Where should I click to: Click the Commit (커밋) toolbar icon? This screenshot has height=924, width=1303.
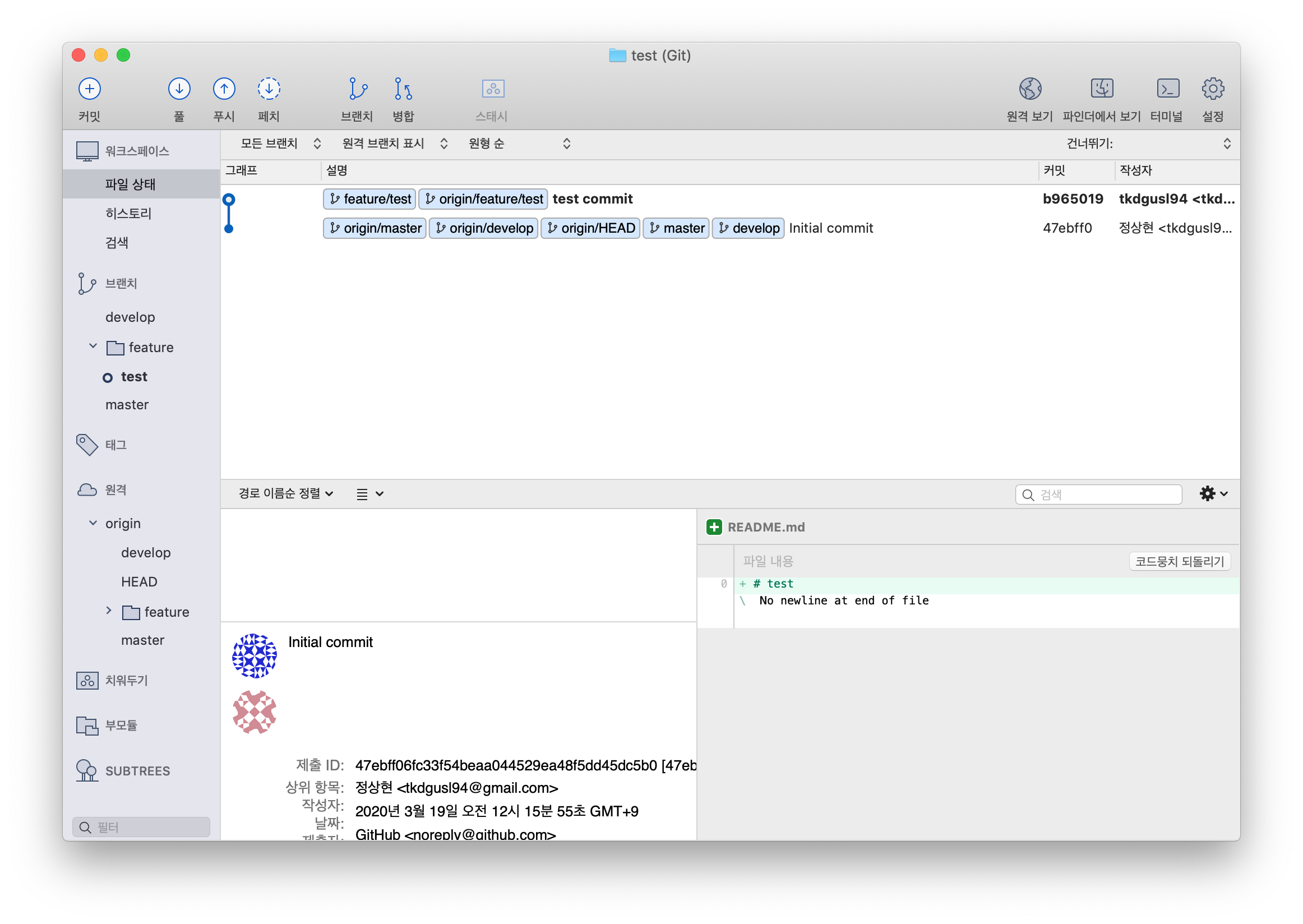(x=89, y=89)
